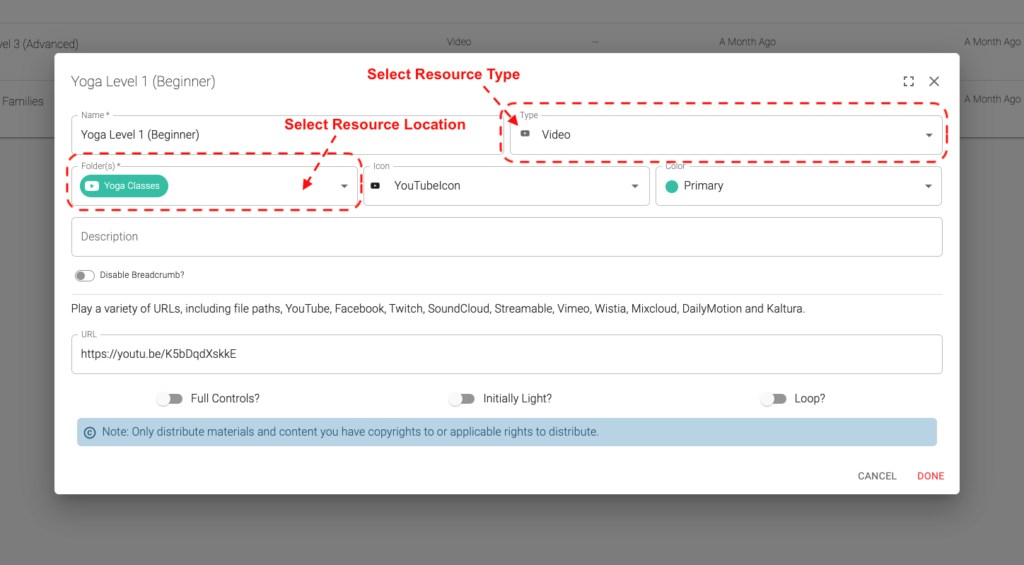
Task: Toggle the Disable Breadcrumb switch
Action: (84, 275)
